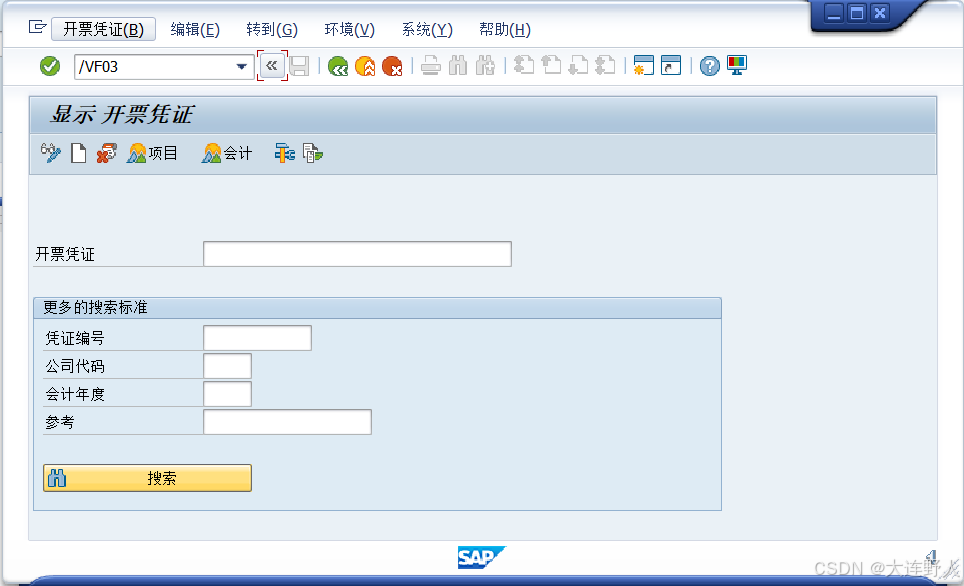Click the red Cancel icon
This screenshot has height=586, width=964.
pyautogui.click(x=392, y=66)
